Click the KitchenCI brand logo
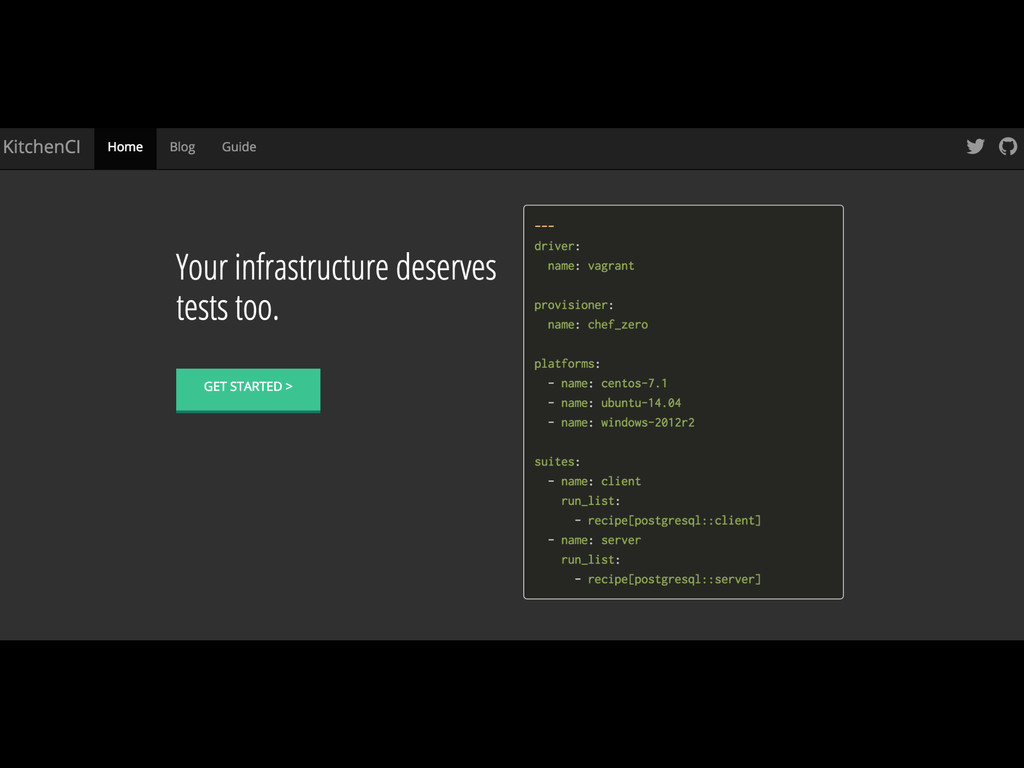This screenshot has height=768, width=1024. click(41, 147)
